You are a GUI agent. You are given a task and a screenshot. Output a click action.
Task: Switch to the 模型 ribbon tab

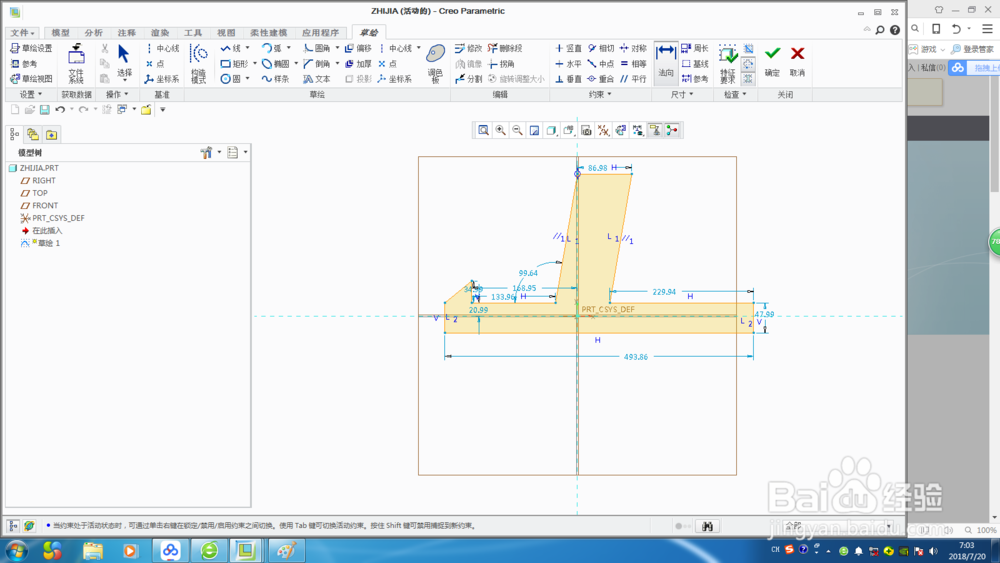point(61,33)
